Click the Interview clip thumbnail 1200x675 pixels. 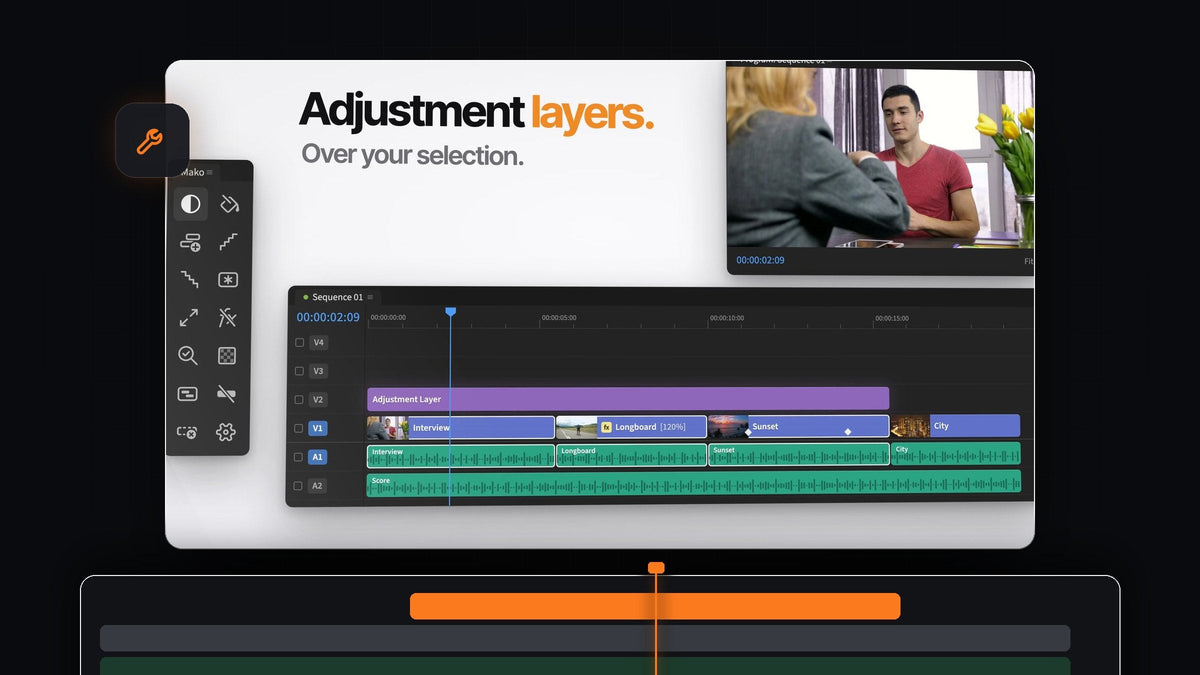pos(388,427)
